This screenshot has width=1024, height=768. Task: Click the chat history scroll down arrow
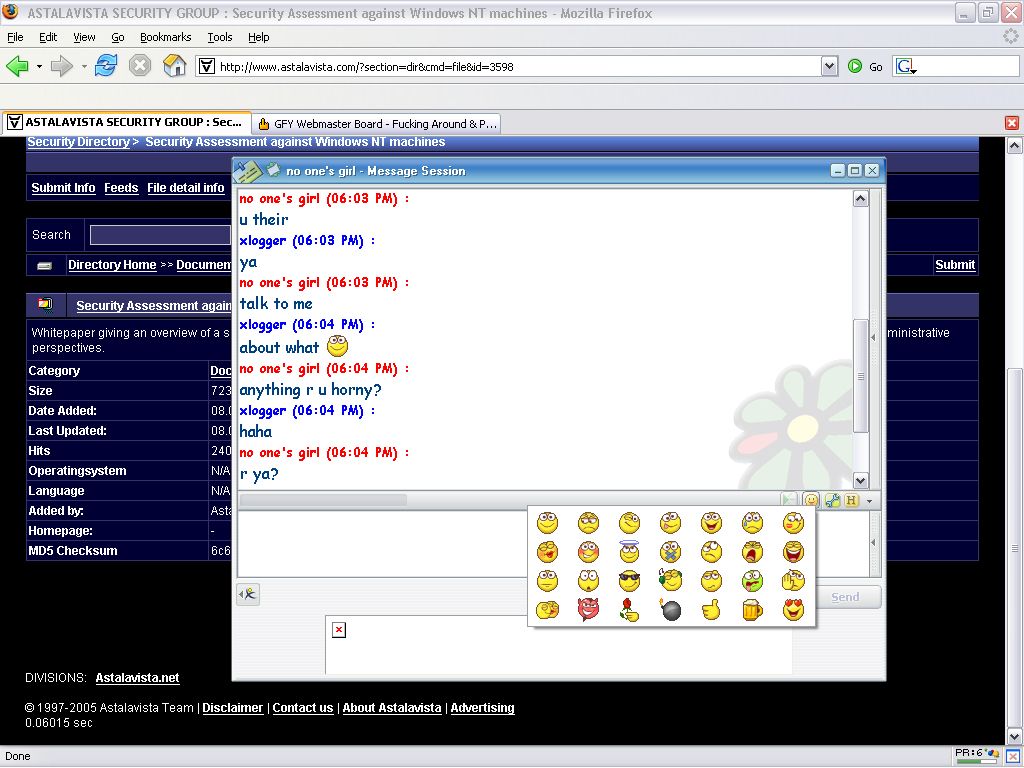pyautogui.click(x=861, y=481)
